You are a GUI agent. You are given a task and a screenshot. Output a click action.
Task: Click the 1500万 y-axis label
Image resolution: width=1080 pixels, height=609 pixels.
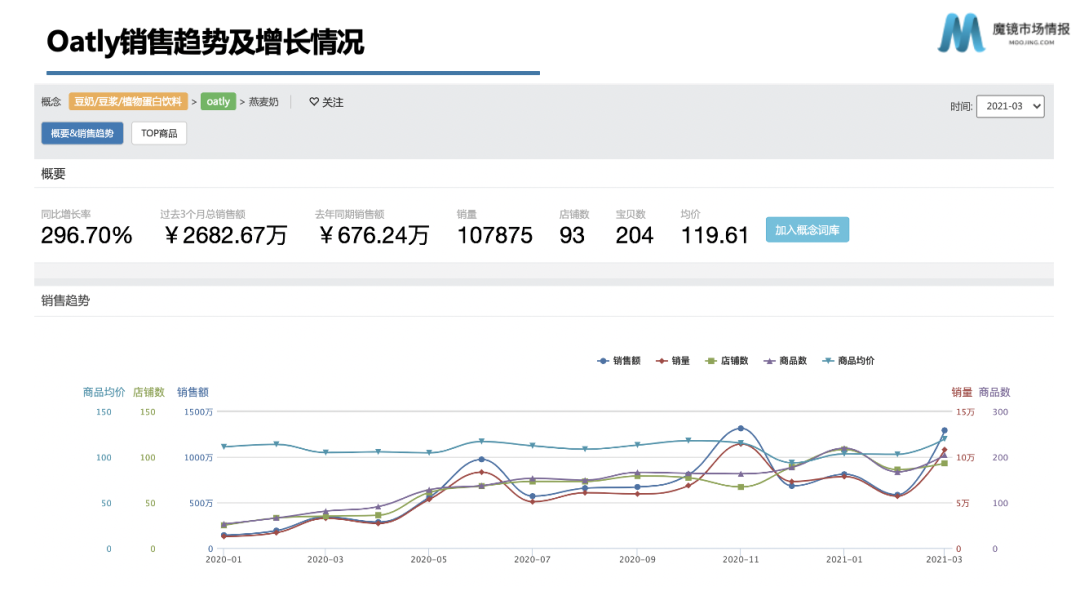click(198, 412)
